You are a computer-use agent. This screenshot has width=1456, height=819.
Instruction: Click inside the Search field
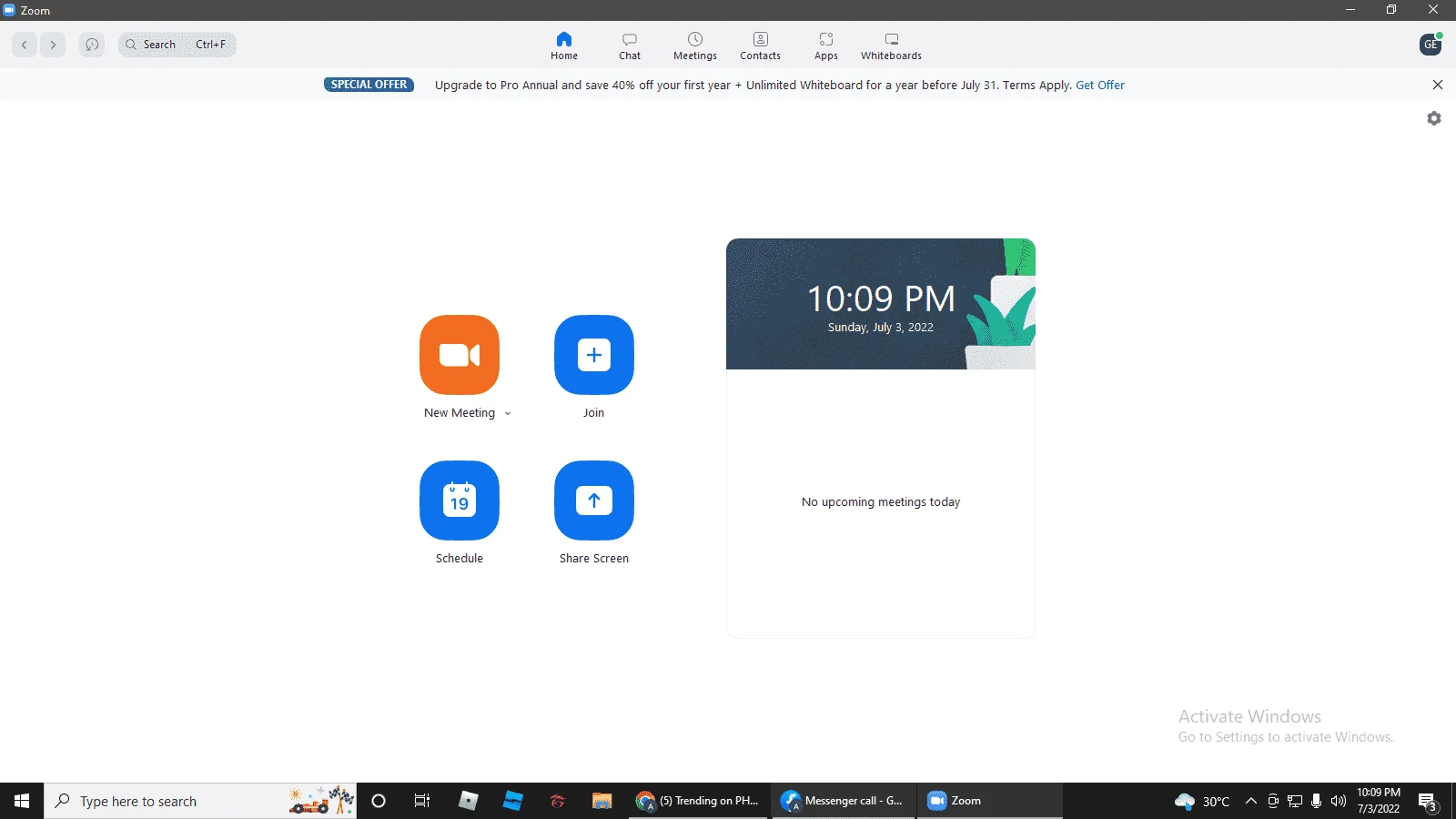point(177,45)
